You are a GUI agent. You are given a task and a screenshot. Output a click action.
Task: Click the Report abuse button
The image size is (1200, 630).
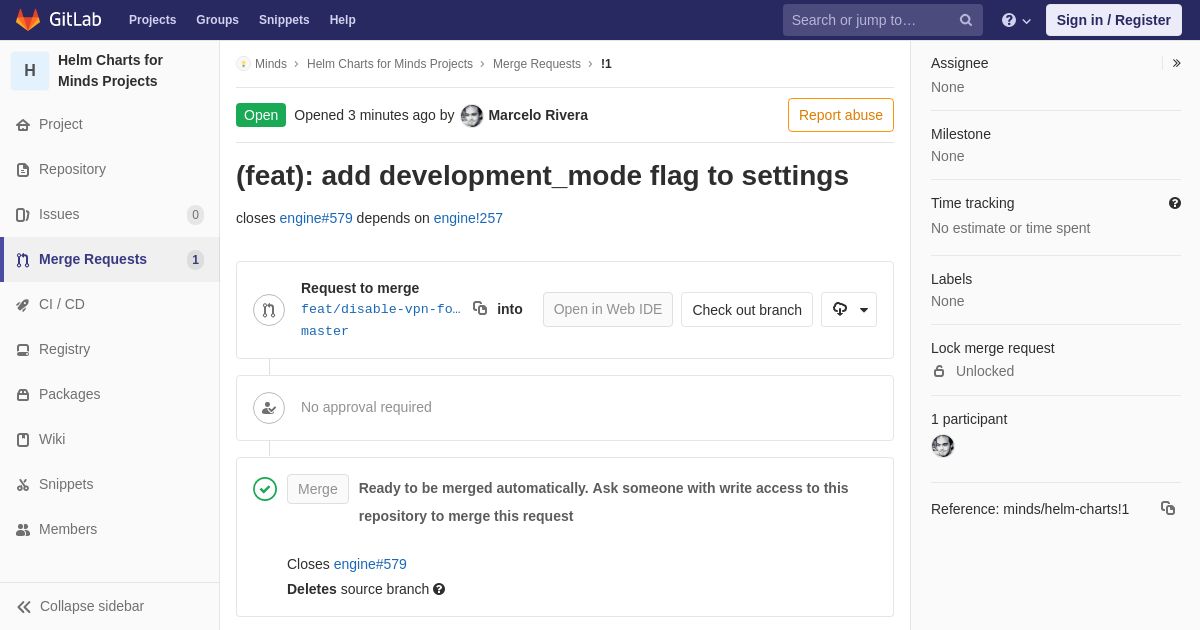[841, 115]
